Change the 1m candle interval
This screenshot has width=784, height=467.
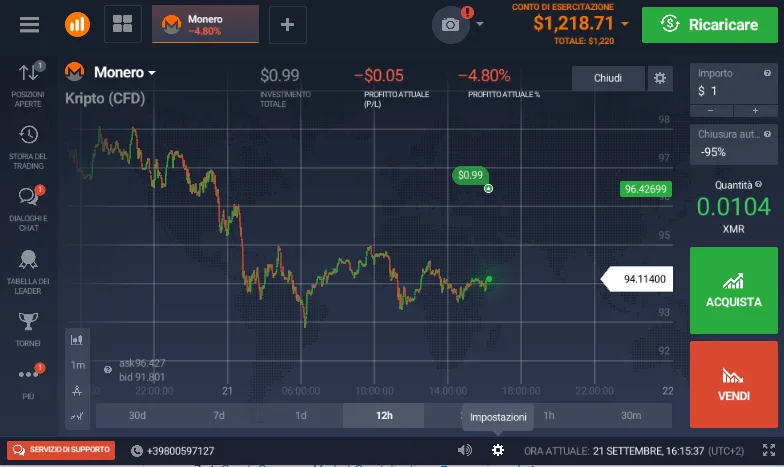78,365
